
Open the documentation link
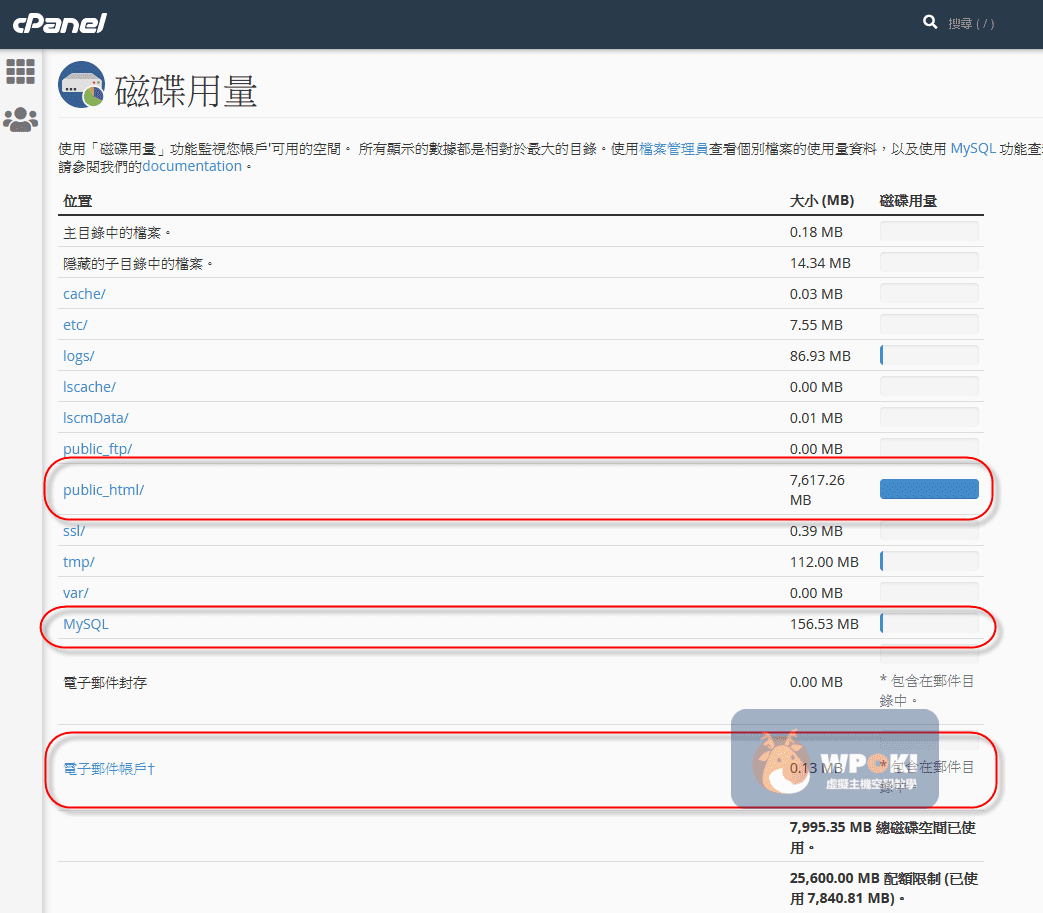[192, 166]
